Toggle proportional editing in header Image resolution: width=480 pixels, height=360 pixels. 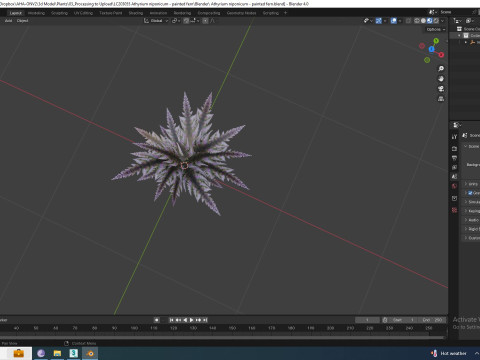click(205, 21)
